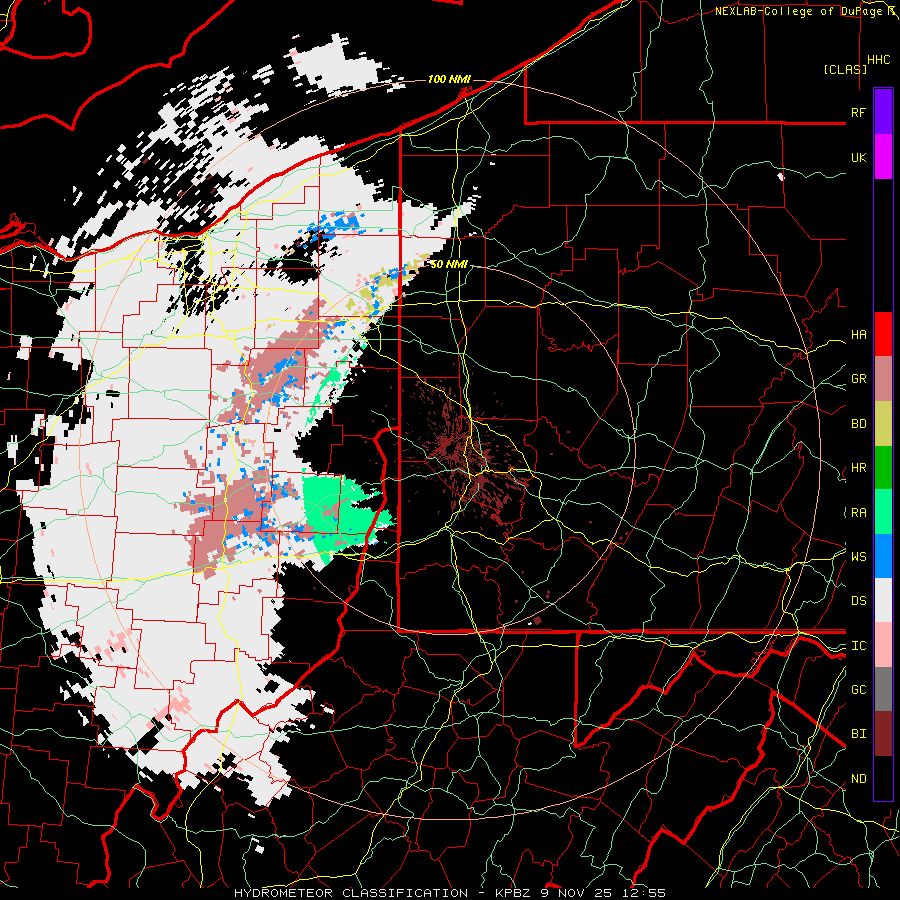Click the BI legend label
900x900 pixels.
click(x=858, y=734)
